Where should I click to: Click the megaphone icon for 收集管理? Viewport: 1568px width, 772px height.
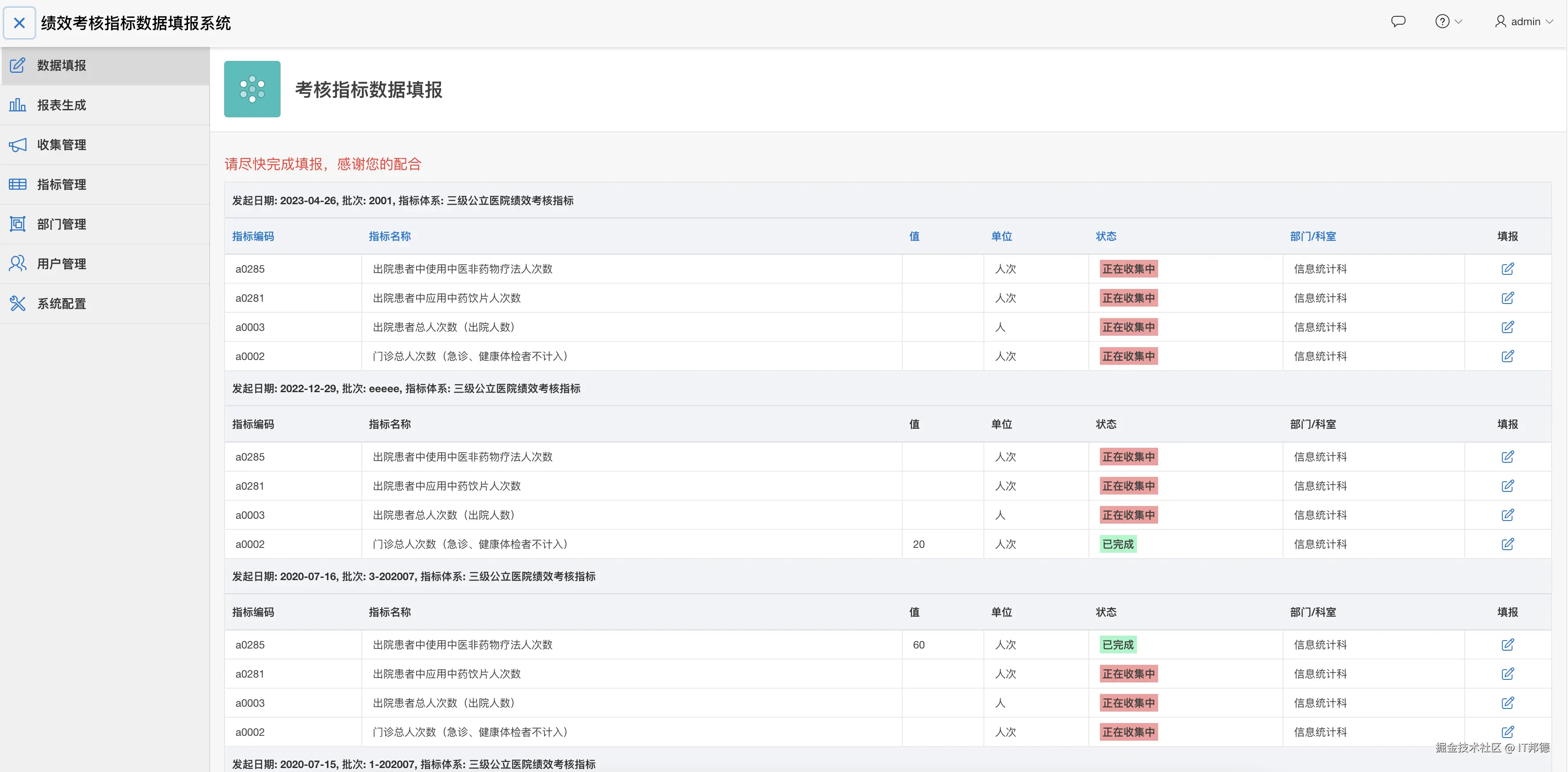[x=18, y=144]
